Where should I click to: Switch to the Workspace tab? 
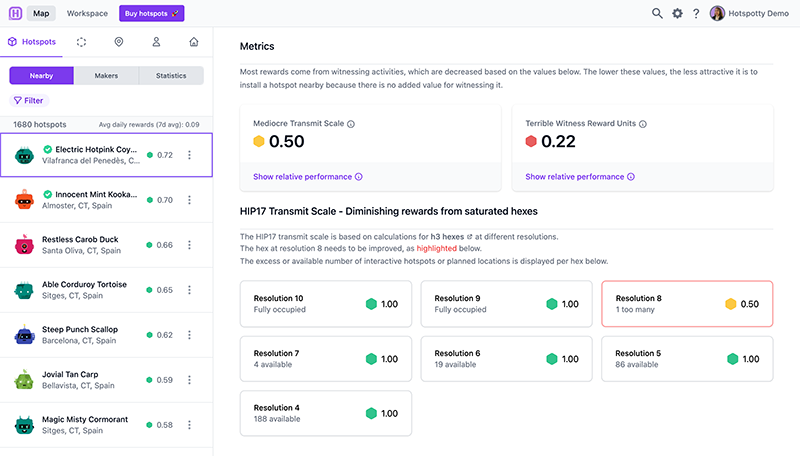pyautogui.click(x=87, y=14)
